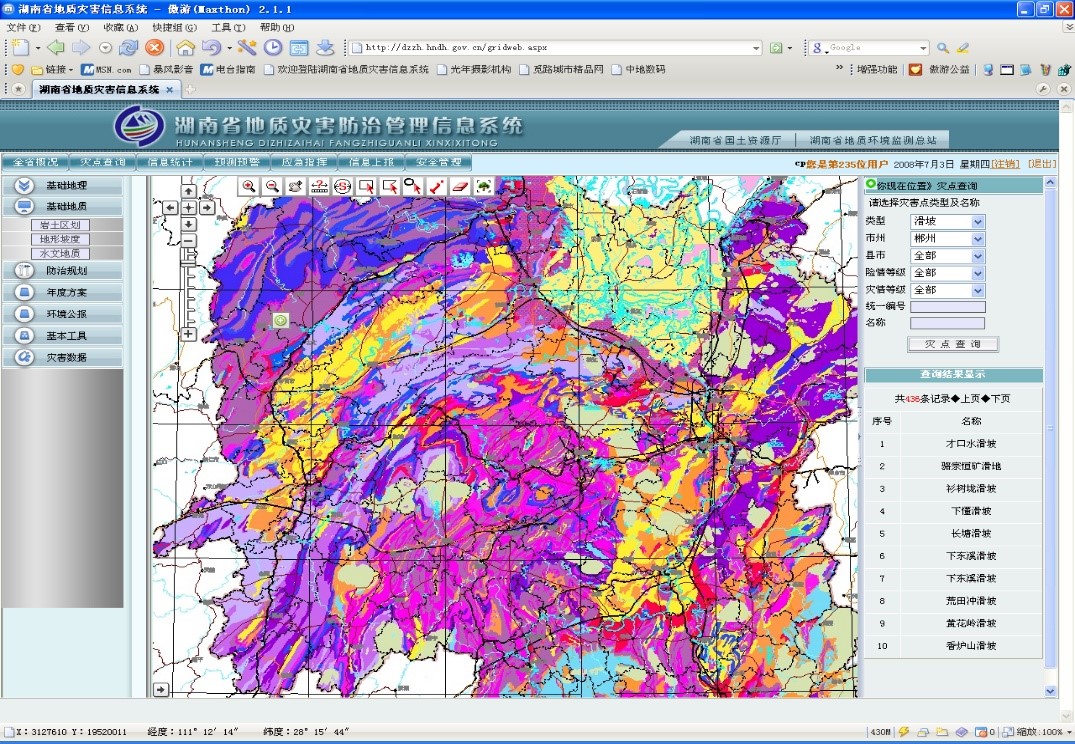Switch to the 预测预警 navigation tab
The width and height of the screenshot is (1075, 744).
tap(236, 162)
